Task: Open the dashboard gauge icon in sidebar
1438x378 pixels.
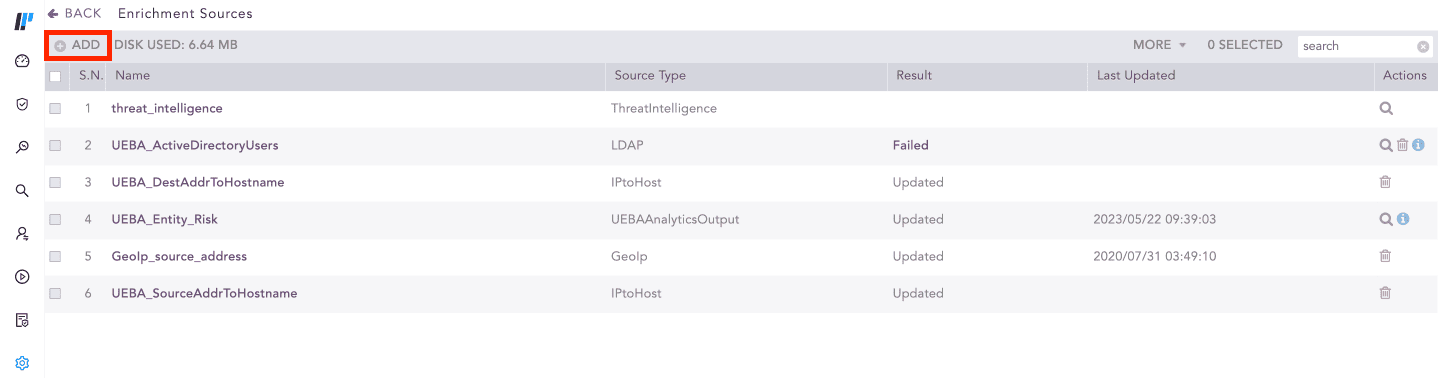Action: (x=22, y=61)
